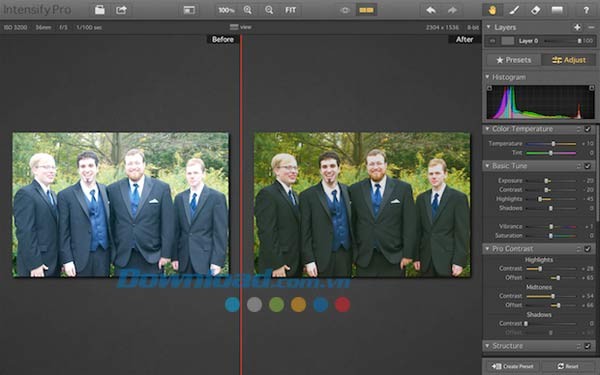Adjust the Saturation slider
This screenshot has height=375, width=600.
tap(551, 236)
